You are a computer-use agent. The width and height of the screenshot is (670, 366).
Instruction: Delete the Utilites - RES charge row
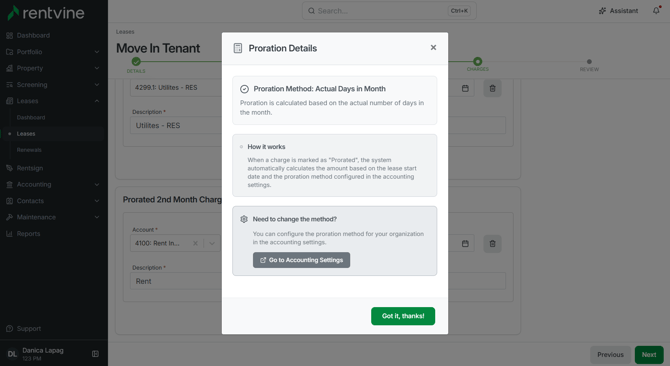492,88
